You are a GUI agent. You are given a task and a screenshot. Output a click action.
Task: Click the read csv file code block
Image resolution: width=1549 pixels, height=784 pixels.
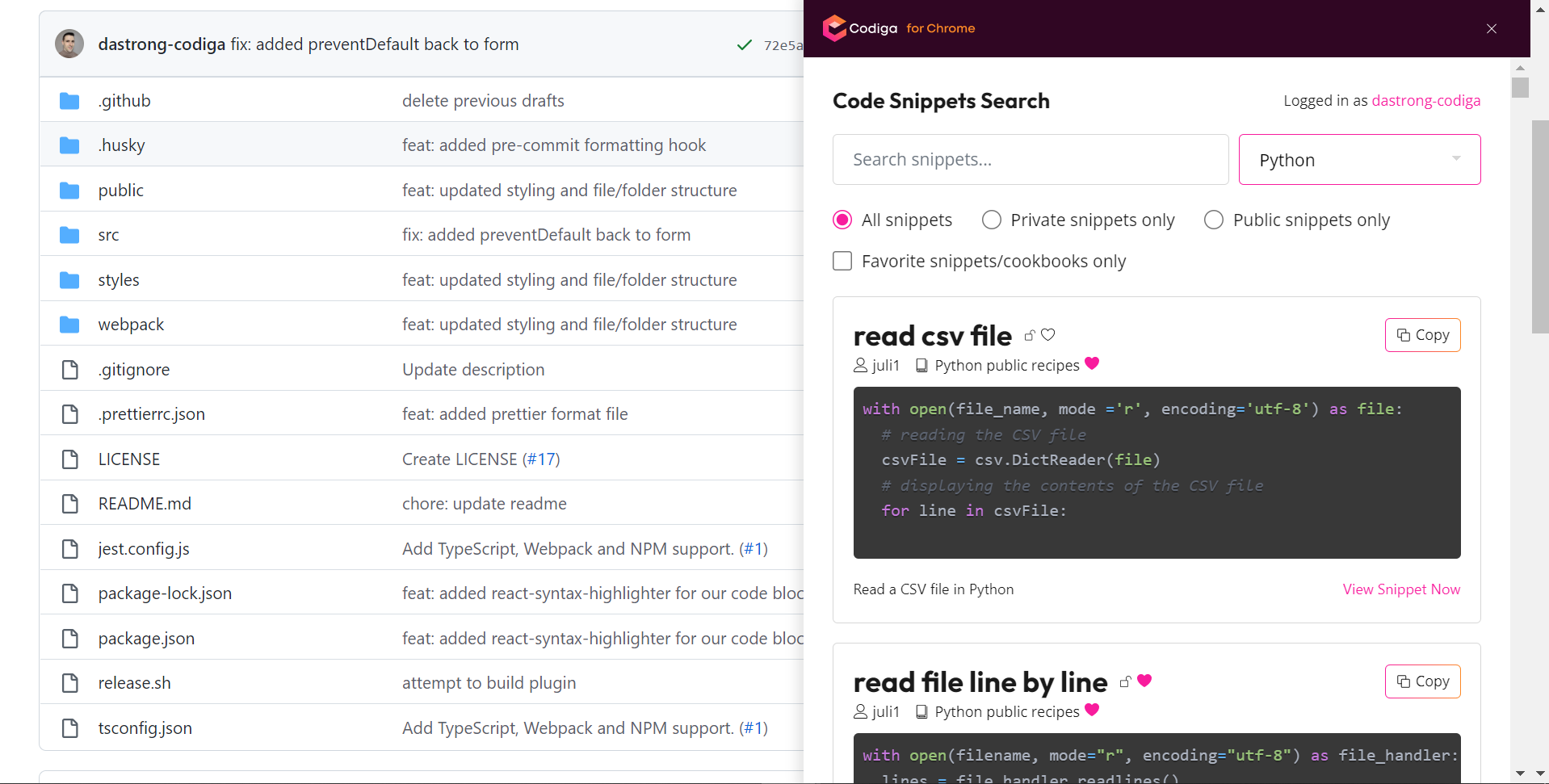pos(1157,472)
